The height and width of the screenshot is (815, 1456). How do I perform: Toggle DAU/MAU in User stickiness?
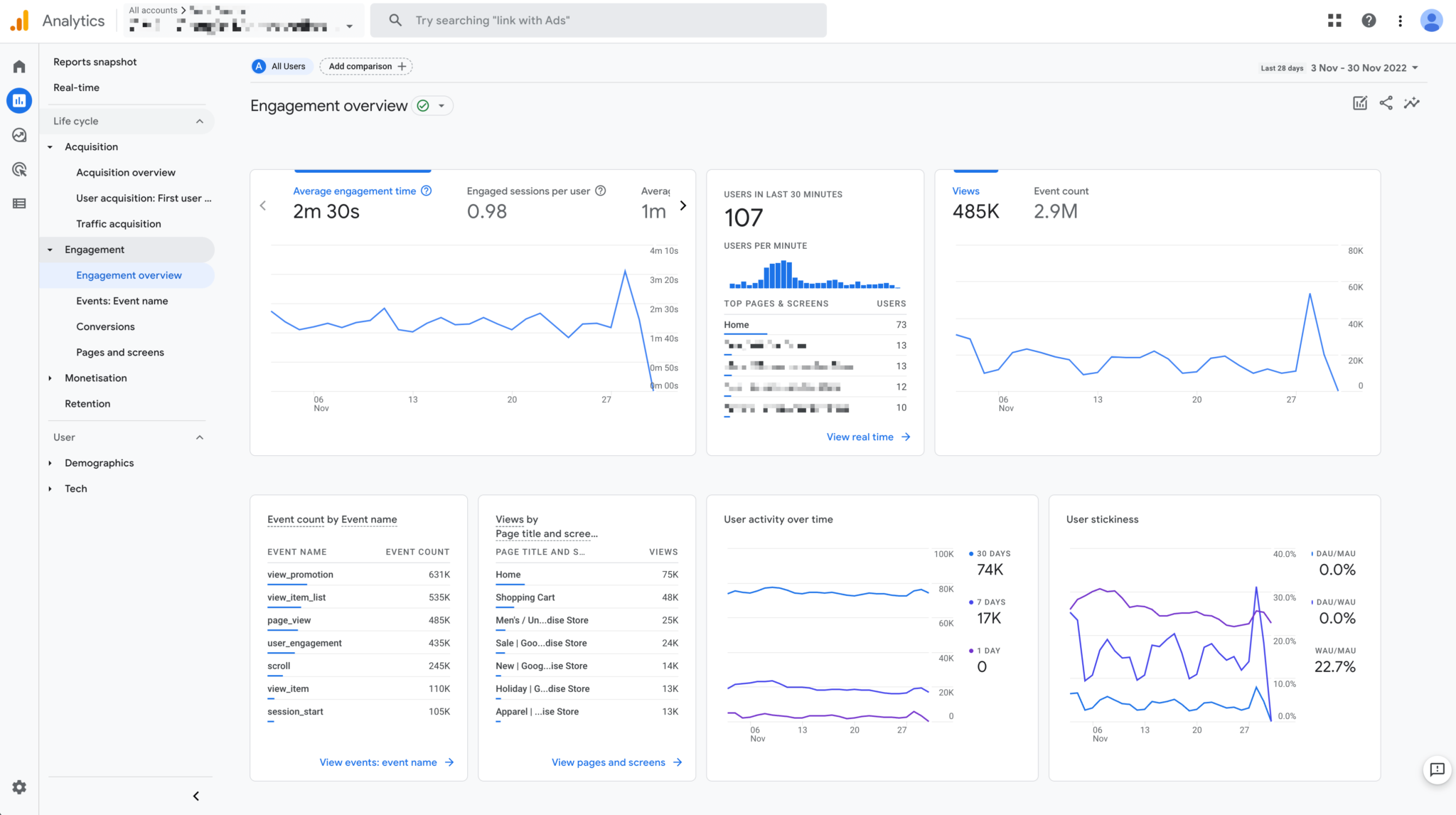(x=1334, y=553)
